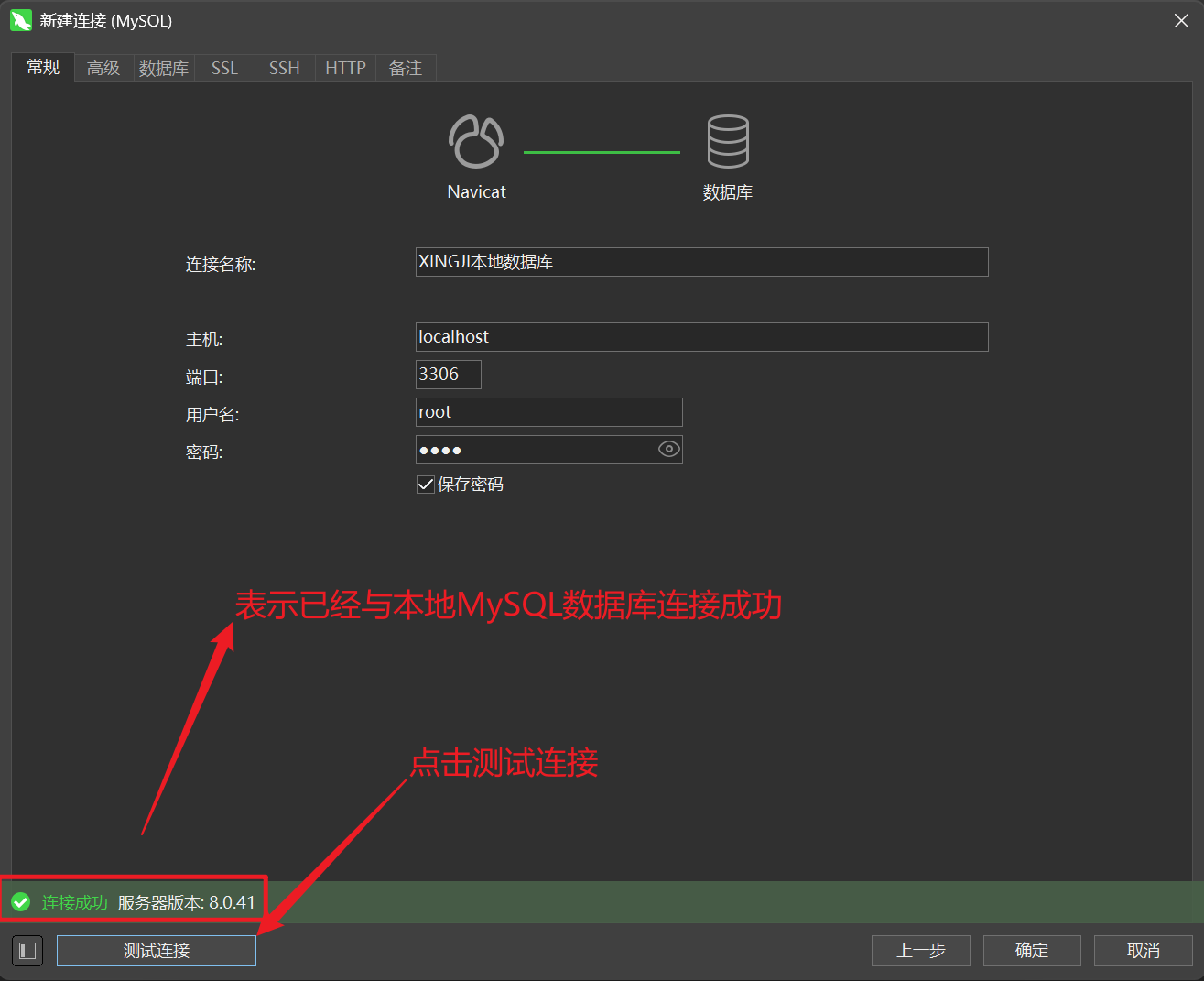Toggle the side panel icon at bottom-left

click(x=27, y=951)
